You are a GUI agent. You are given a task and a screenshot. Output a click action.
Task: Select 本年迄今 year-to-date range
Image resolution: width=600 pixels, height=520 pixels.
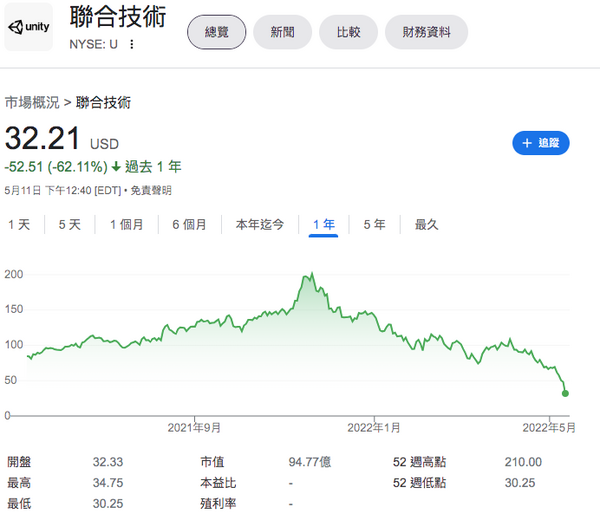pyautogui.click(x=260, y=225)
